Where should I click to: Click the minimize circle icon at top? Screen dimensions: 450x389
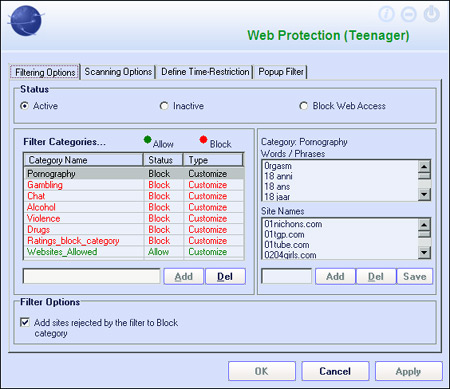[409, 14]
